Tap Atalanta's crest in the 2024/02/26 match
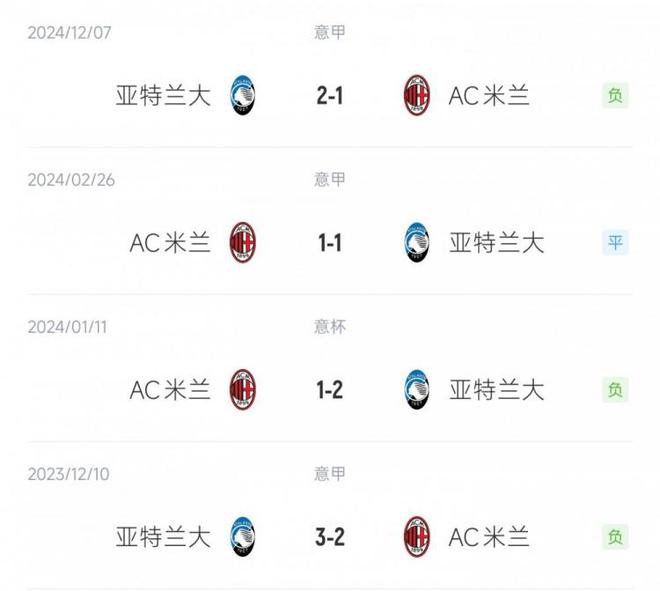The width and height of the screenshot is (660, 591). click(x=417, y=243)
